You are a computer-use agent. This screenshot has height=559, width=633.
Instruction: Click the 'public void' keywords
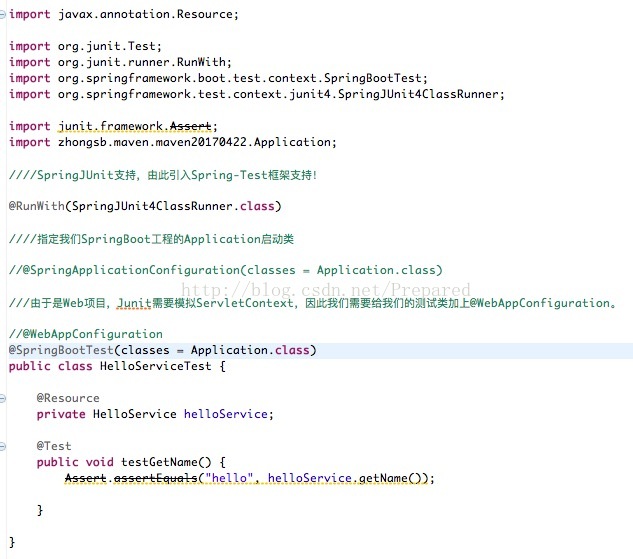pos(75,462)
